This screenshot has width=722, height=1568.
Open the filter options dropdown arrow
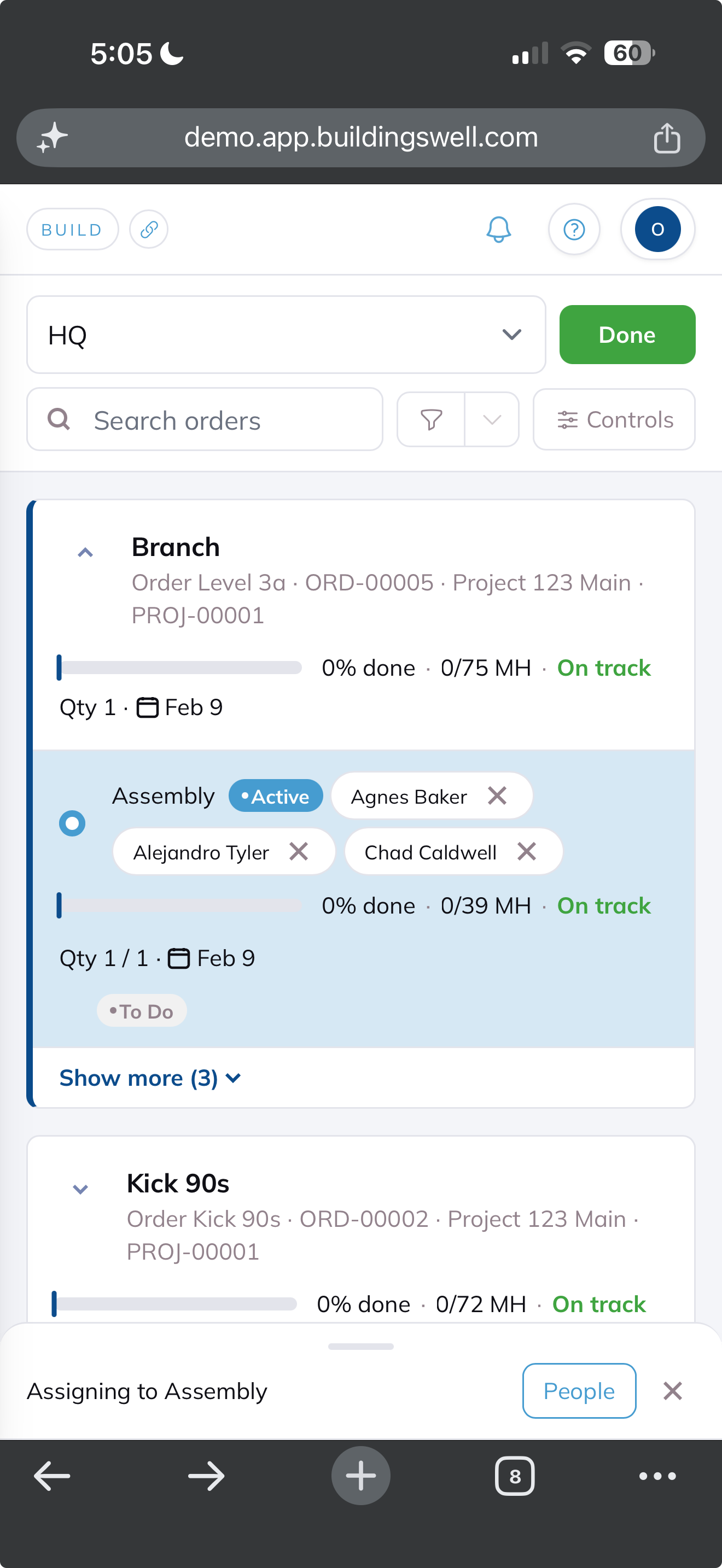click(x=492, y=420)
